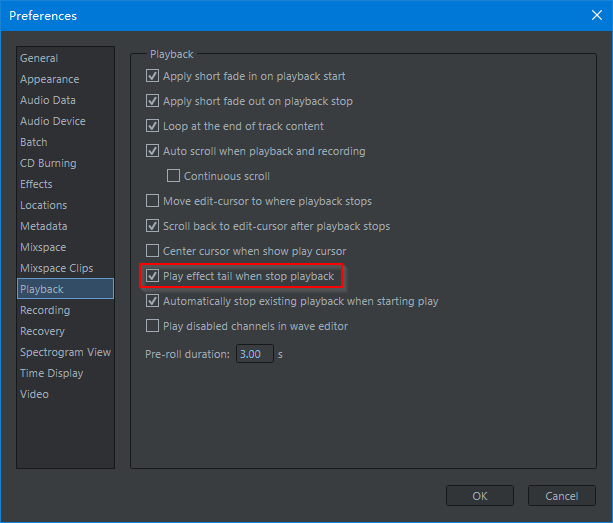Viewport: 613px width, 523px height.
Task: Dismiss the dialog with Cancel
Action: 562,496
